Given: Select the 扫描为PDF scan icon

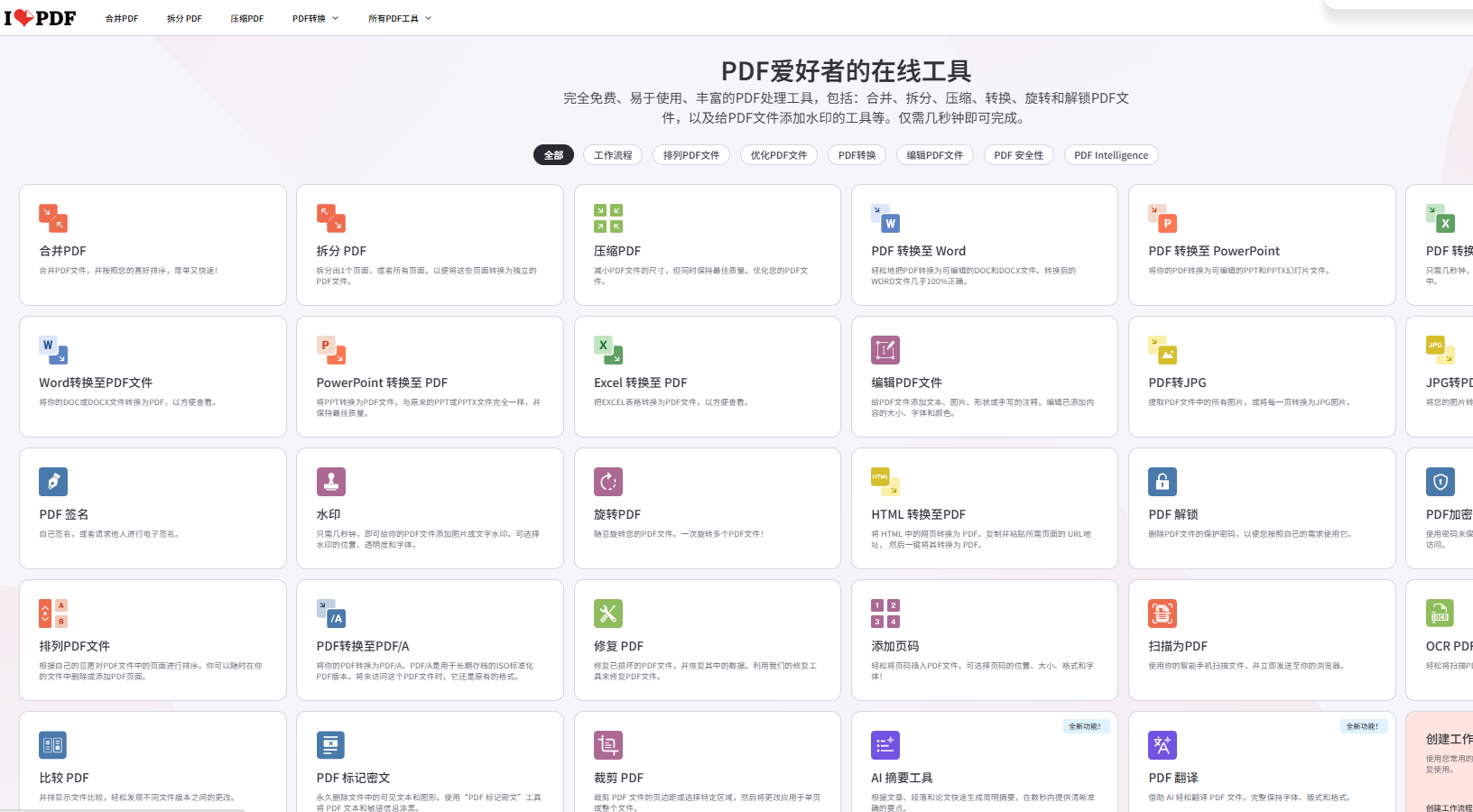Looking at the screenshot, I should (1163, 614).
